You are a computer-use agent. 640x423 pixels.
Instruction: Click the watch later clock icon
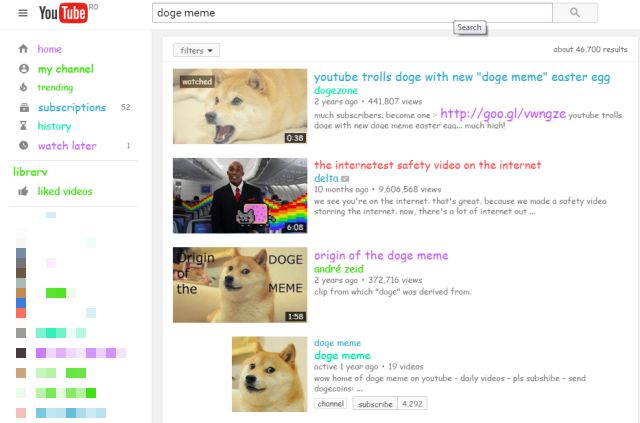tap(23, 146)
